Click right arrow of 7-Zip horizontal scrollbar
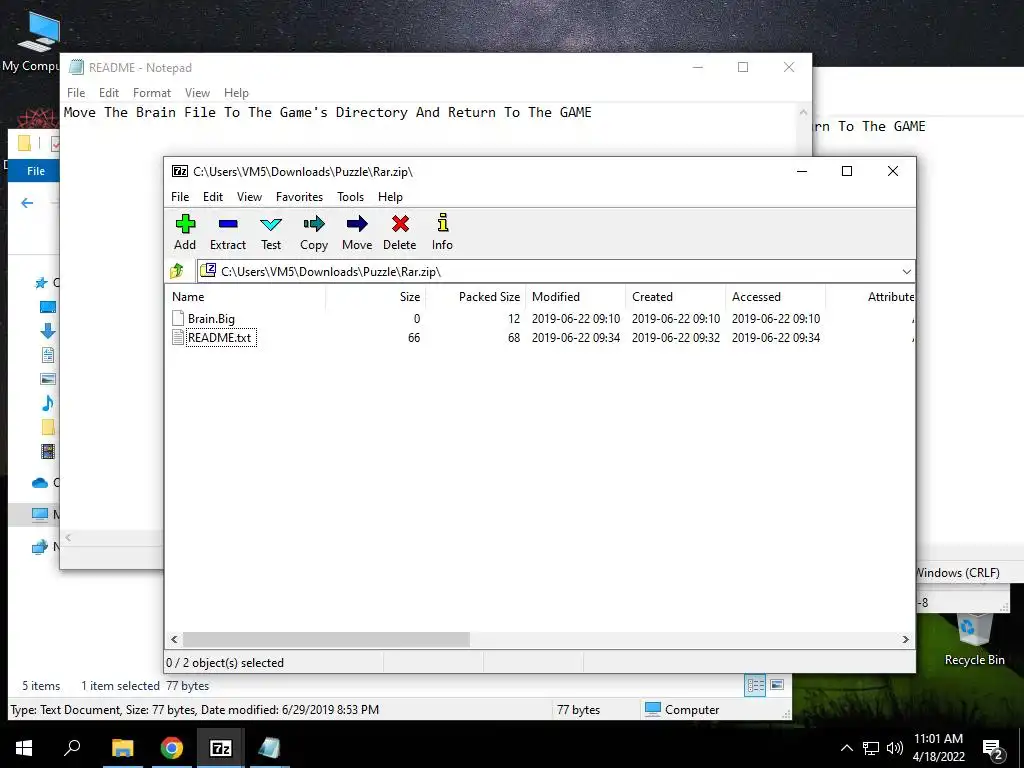1024x768 pixels. tap(905, 639)
